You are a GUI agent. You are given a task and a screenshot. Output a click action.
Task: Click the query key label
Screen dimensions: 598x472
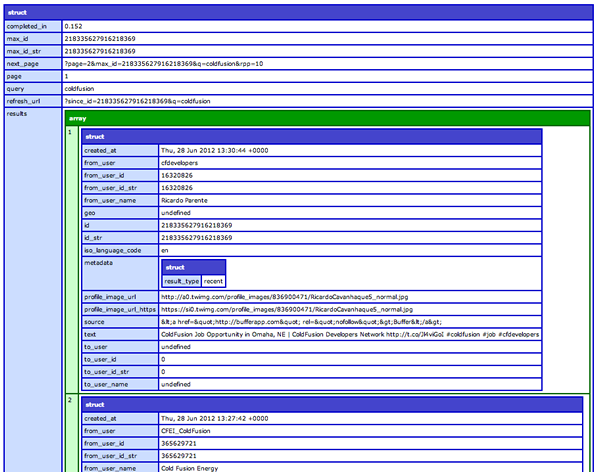tap(15, 89)
